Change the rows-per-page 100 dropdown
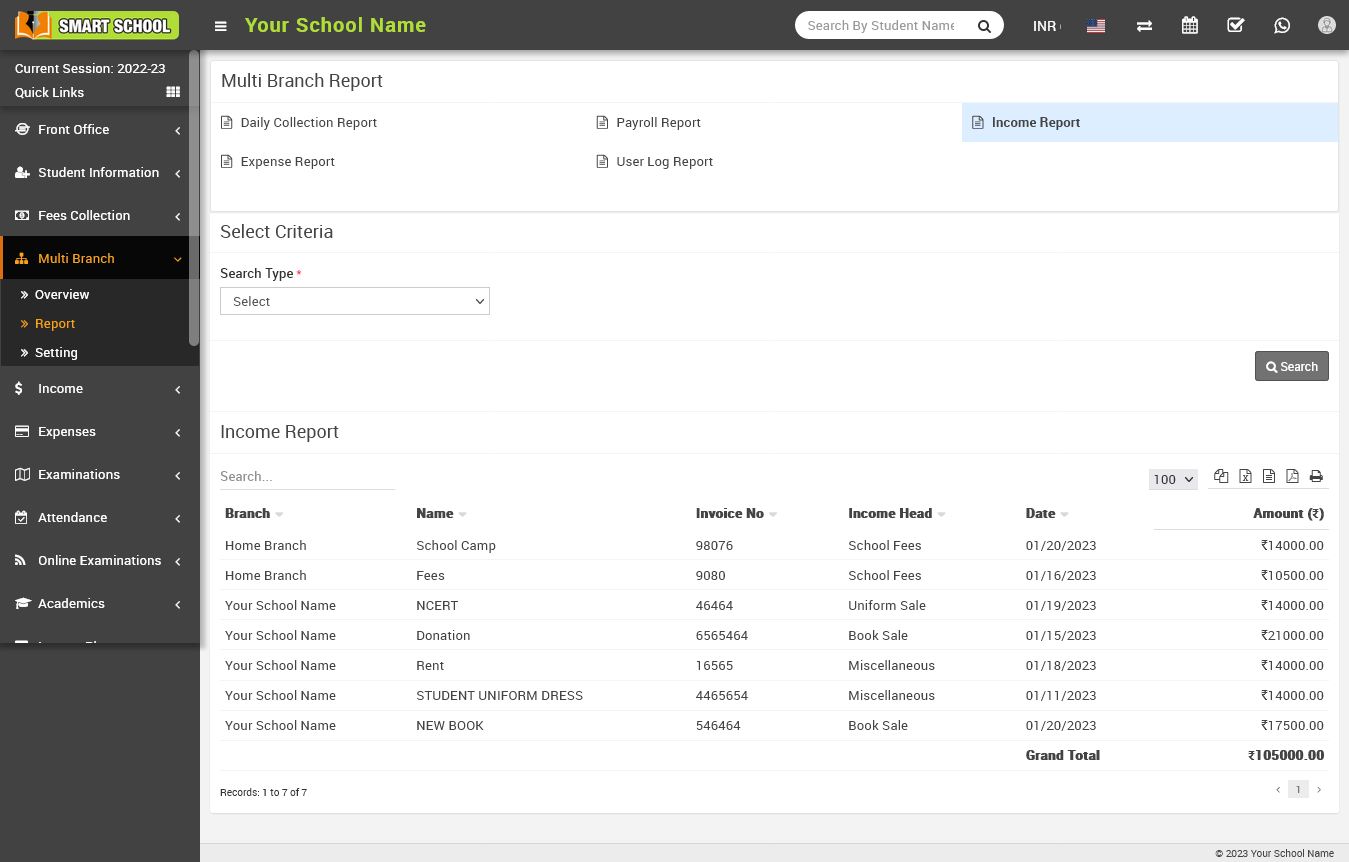The width and height of the screenshot is (1349, 862). point(1172,480)
